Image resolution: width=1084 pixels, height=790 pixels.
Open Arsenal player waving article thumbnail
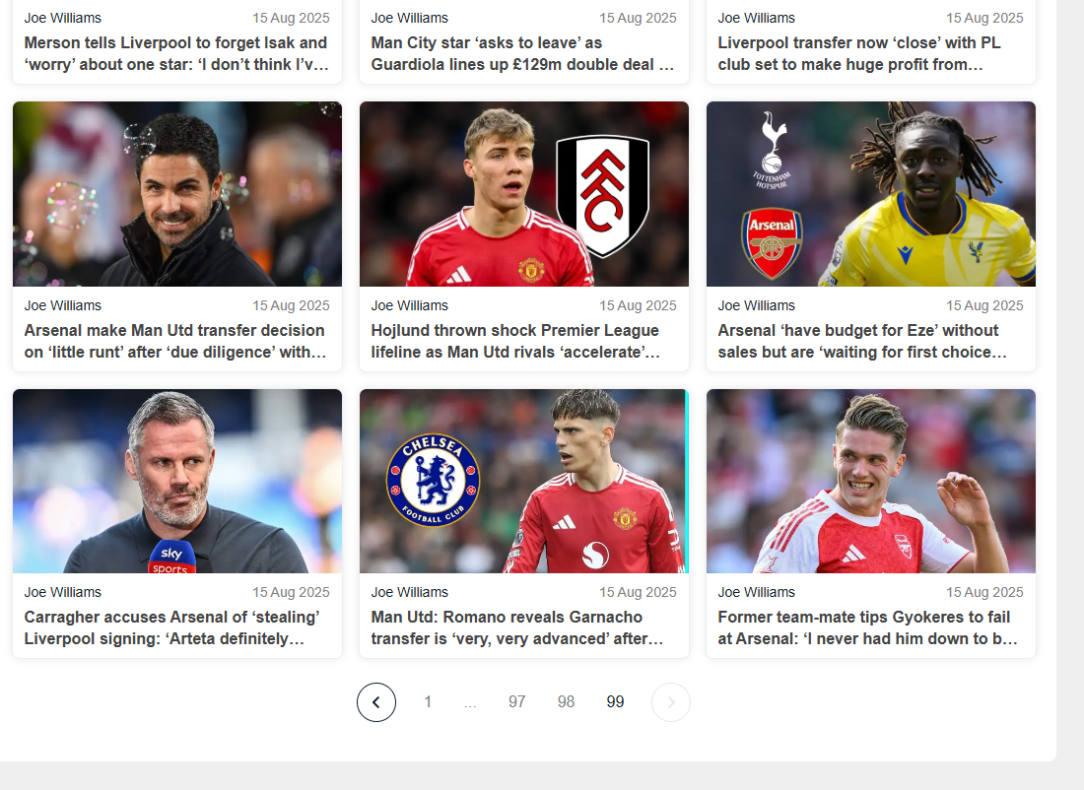[x=871, y=481]
